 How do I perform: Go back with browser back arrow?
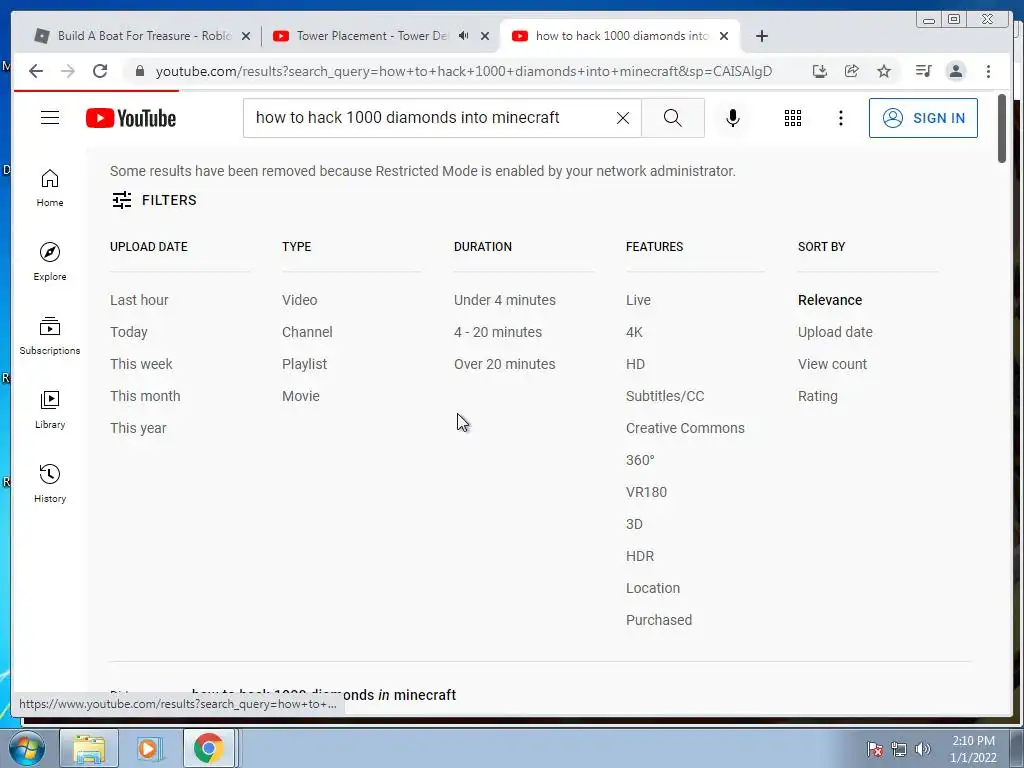36,71
